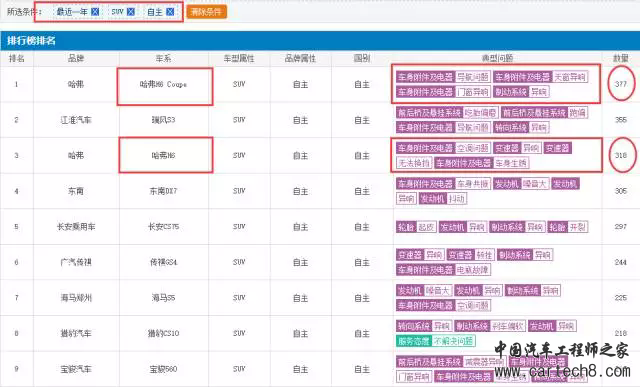This screenshot has height=387, width=640.
Task: Click the 车型属性 column header
Action: 239,58
